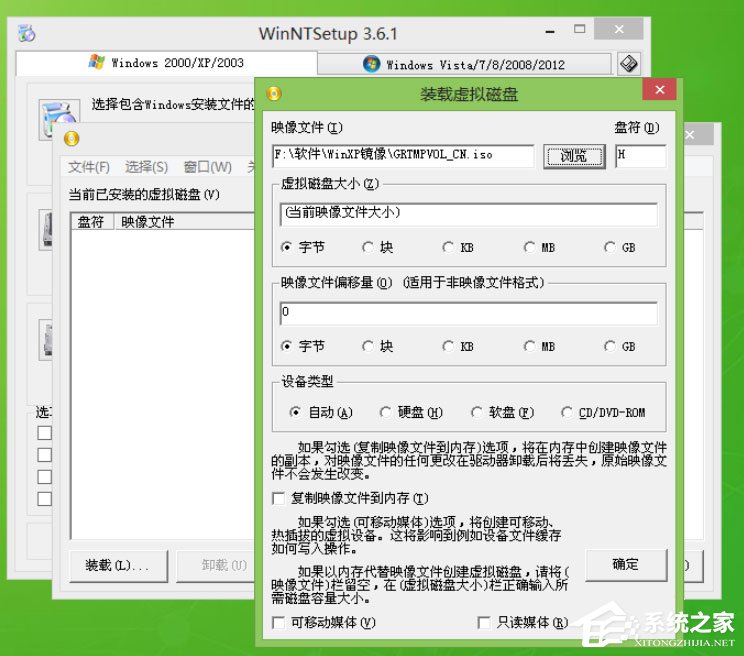The image size is (744, 656).
Task: Click the Windows XP flag logo icon
Action: pyautogui.click(x=97, y=63)
